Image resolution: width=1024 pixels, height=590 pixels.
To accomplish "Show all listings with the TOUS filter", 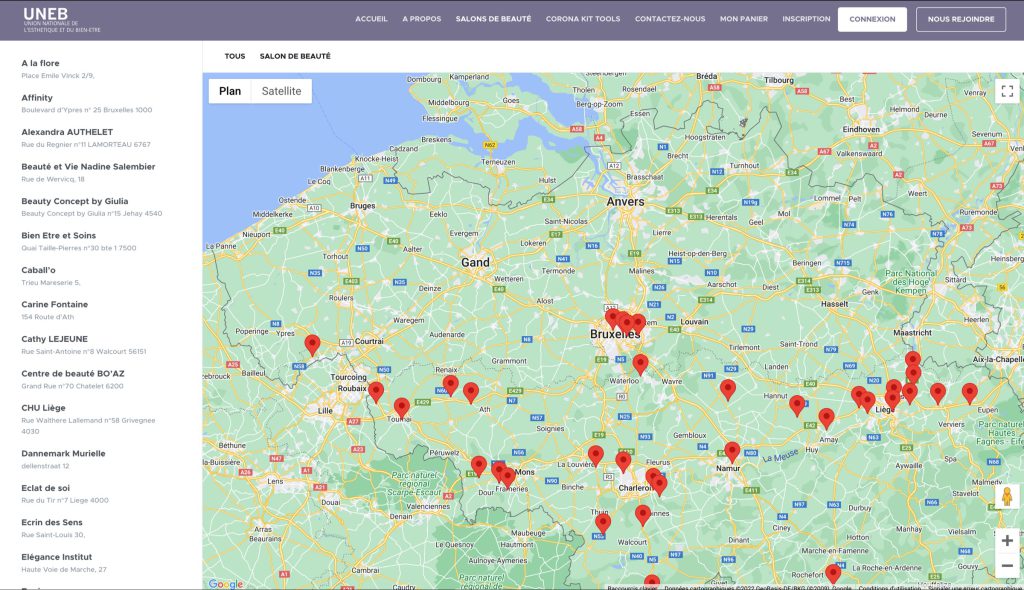I will [235, 56].
